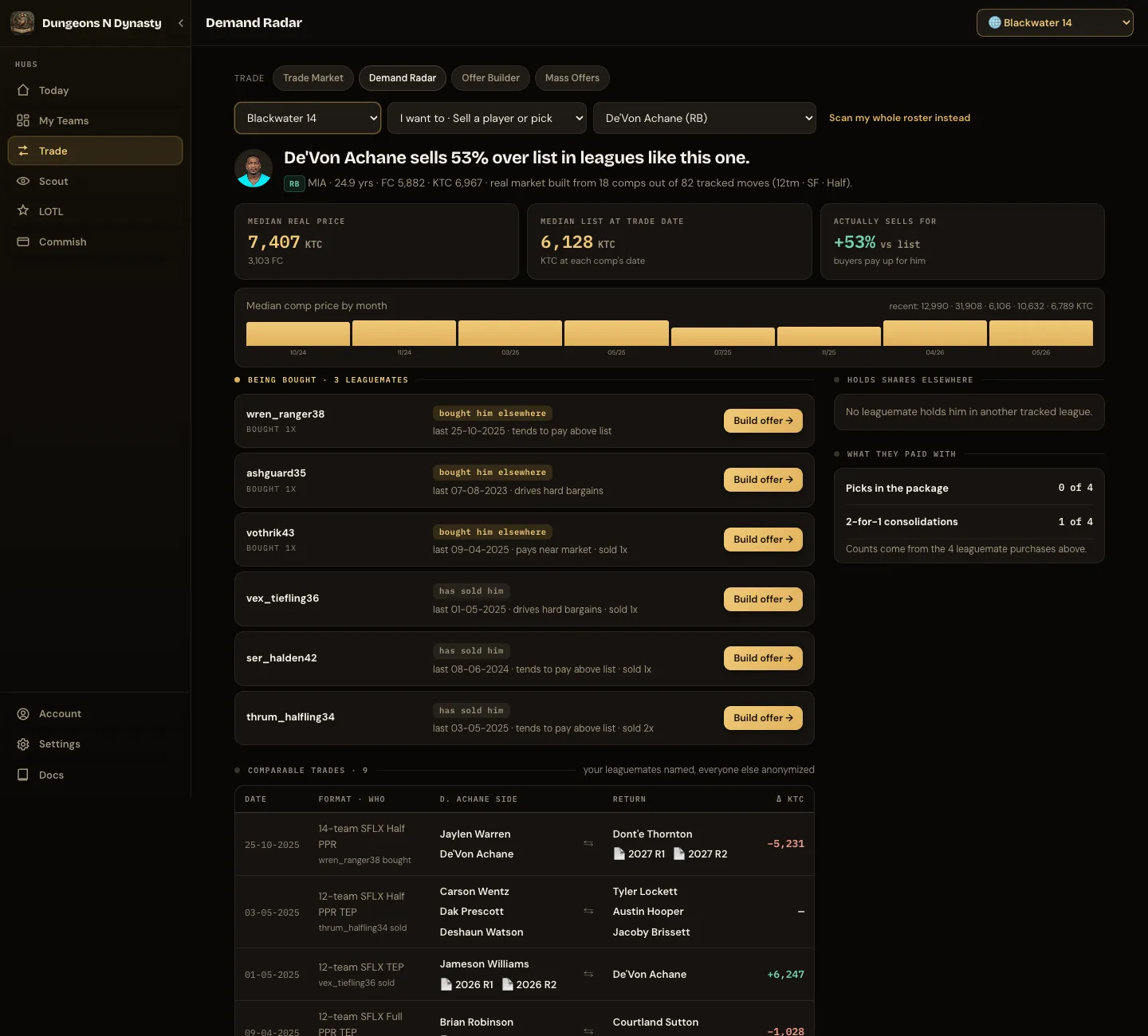Open Account page
This screenshot has height=1036, width=1148.
click(x=95, y=714)
